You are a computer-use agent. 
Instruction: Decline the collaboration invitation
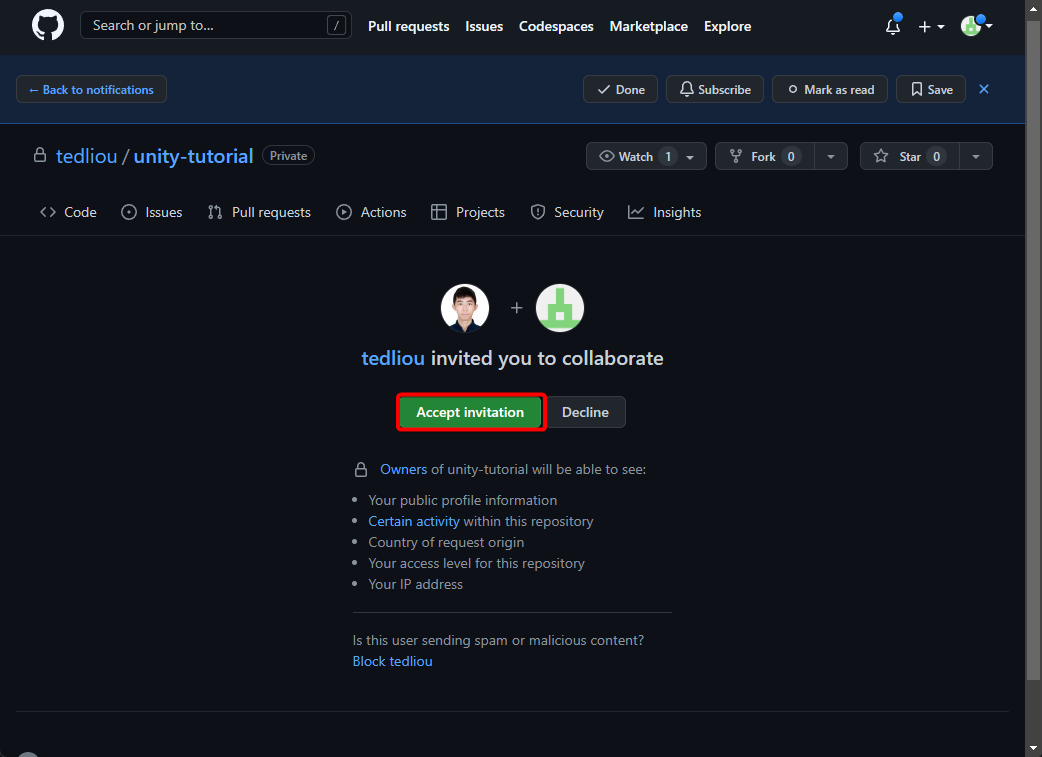[585, 412]
